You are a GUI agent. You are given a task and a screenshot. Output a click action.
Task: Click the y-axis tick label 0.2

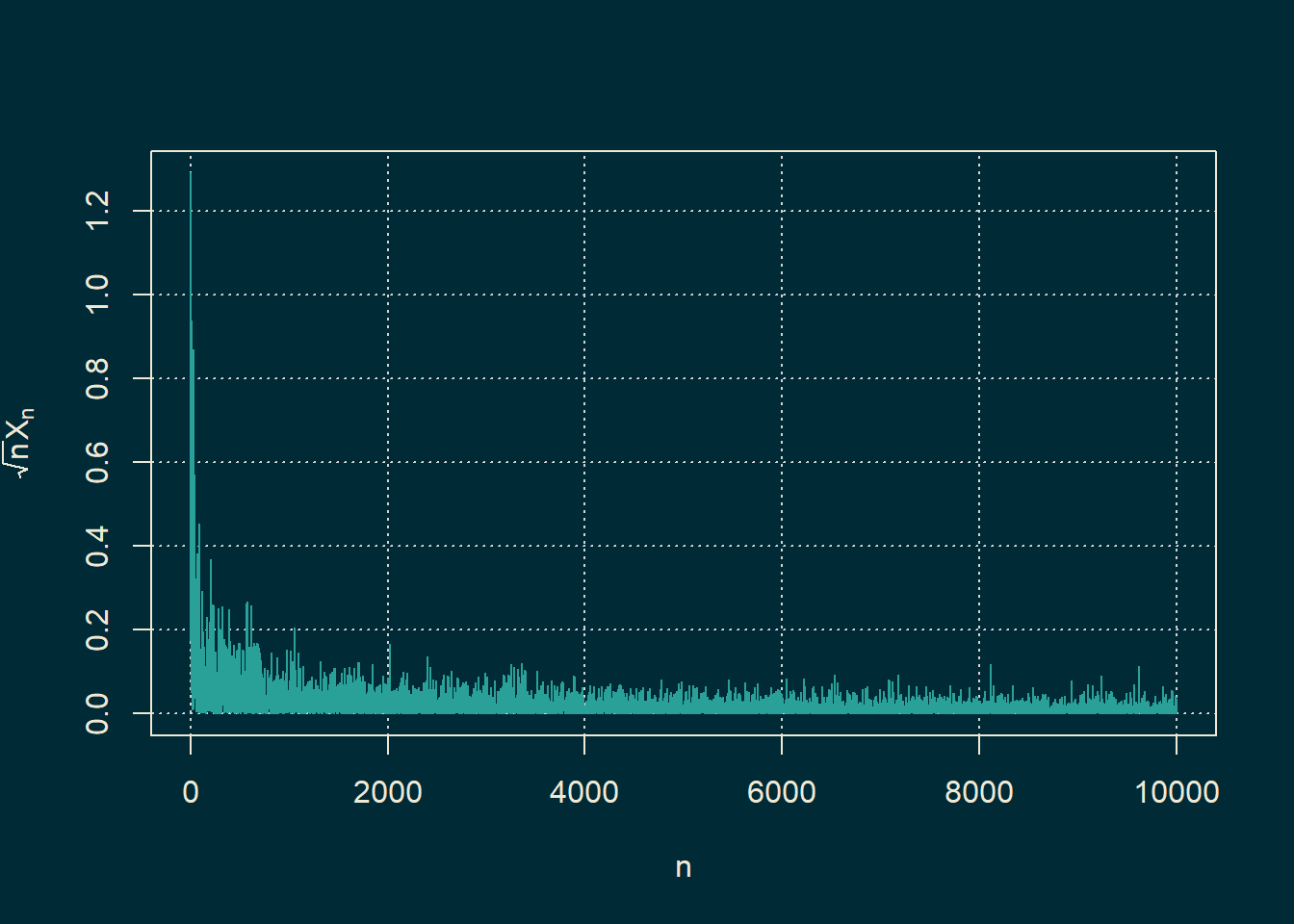tap(97, 629)
